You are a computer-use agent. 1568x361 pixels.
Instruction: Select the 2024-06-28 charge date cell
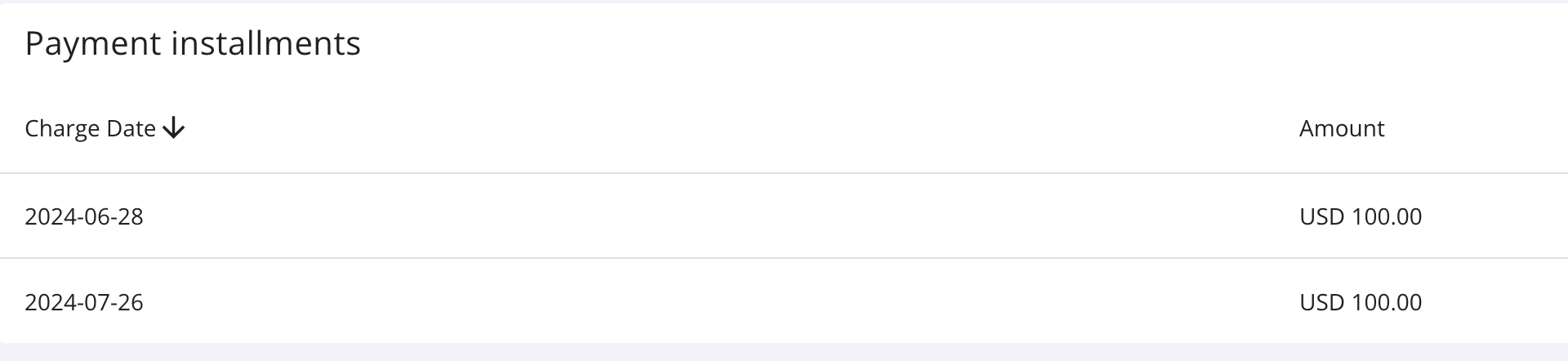(x=84, y=216)
